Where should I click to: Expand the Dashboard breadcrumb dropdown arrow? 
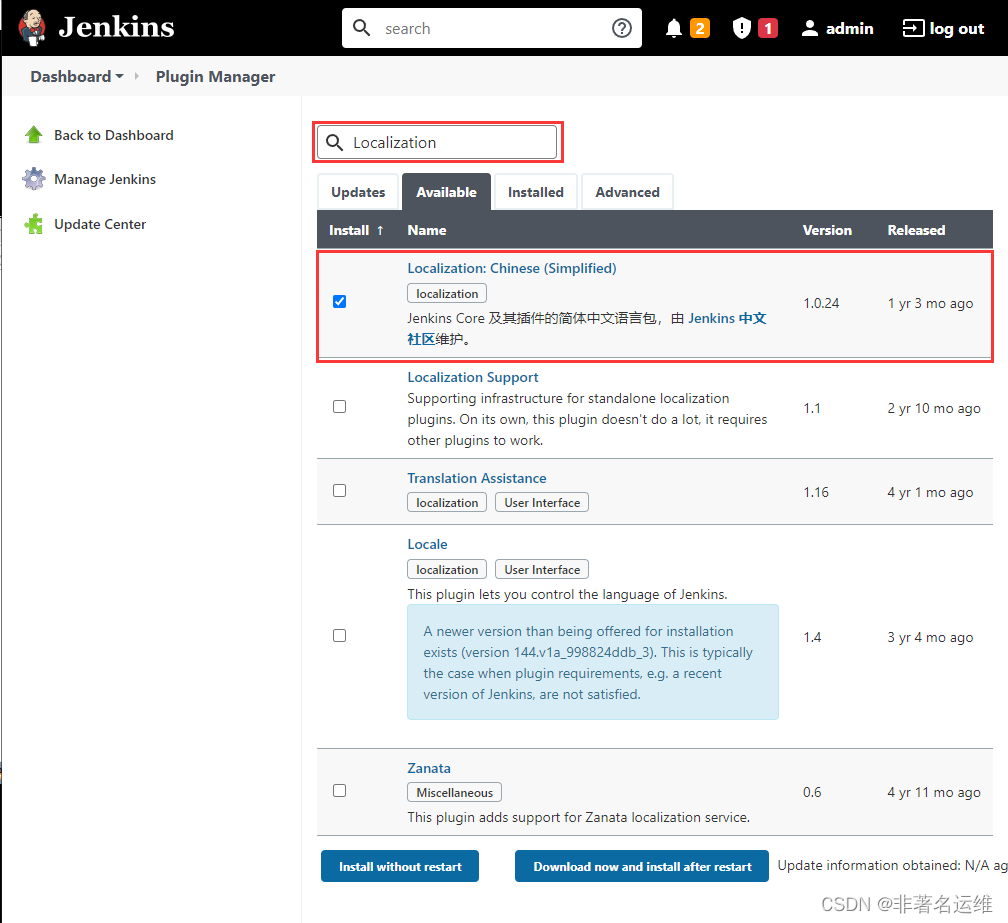point(120,76)
